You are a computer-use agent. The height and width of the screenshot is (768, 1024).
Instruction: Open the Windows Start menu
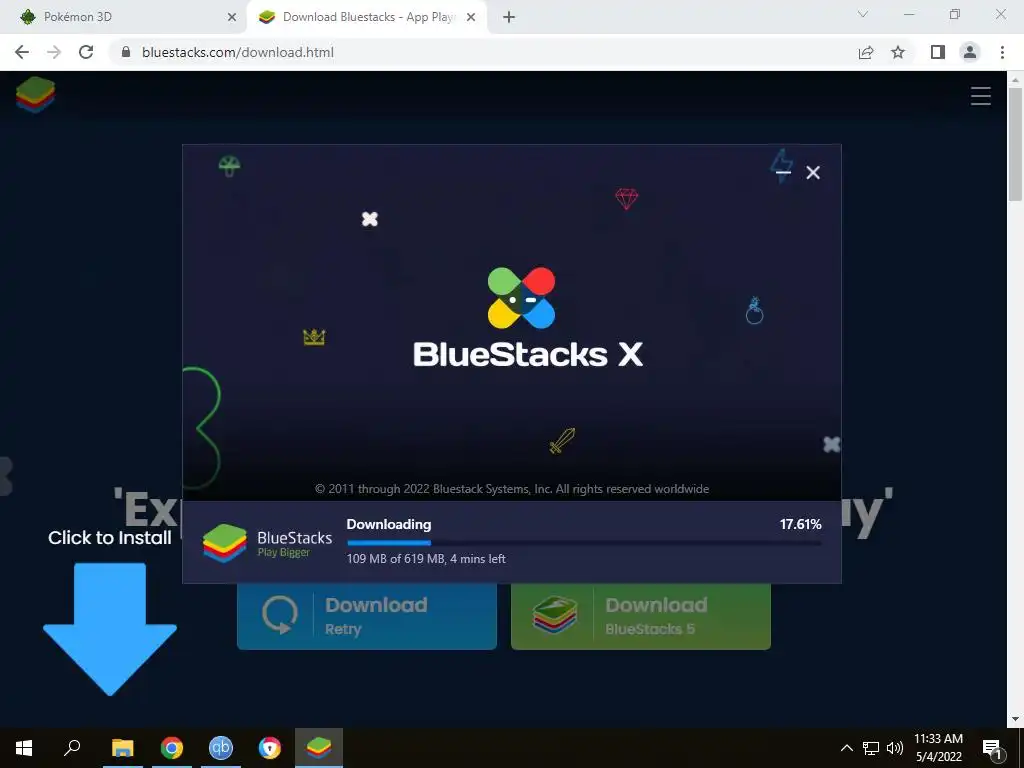click(x=24, y=748)
